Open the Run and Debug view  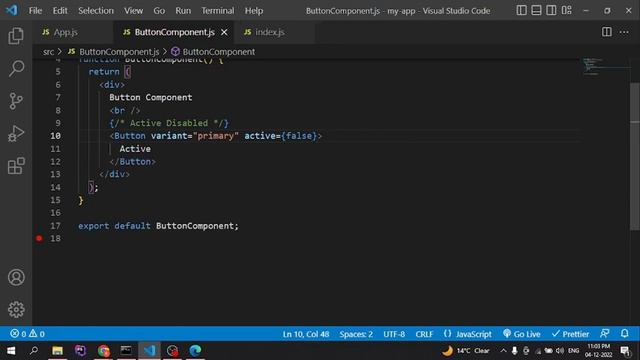point(16,133)
